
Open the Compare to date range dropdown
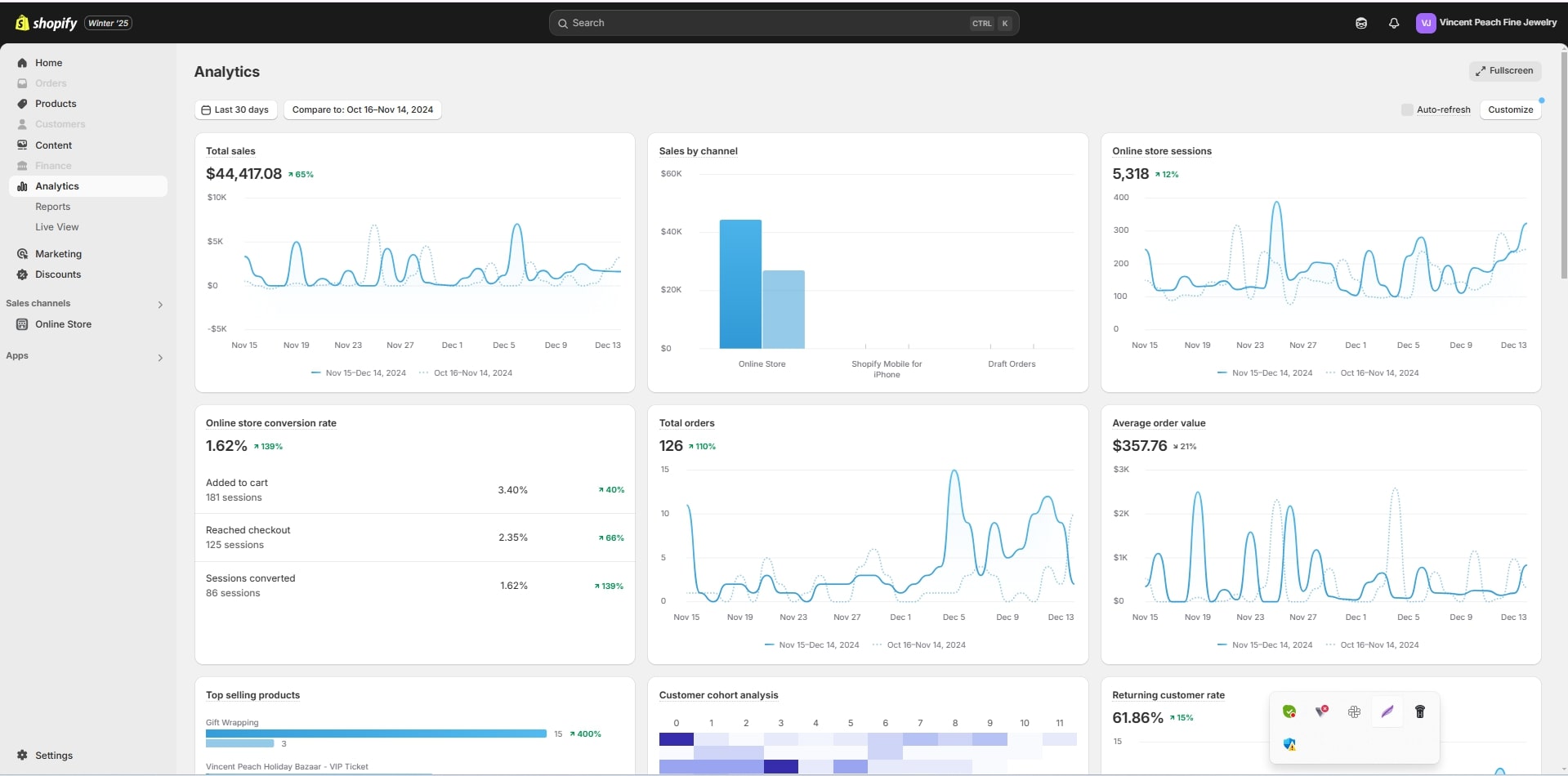(362, 109)
